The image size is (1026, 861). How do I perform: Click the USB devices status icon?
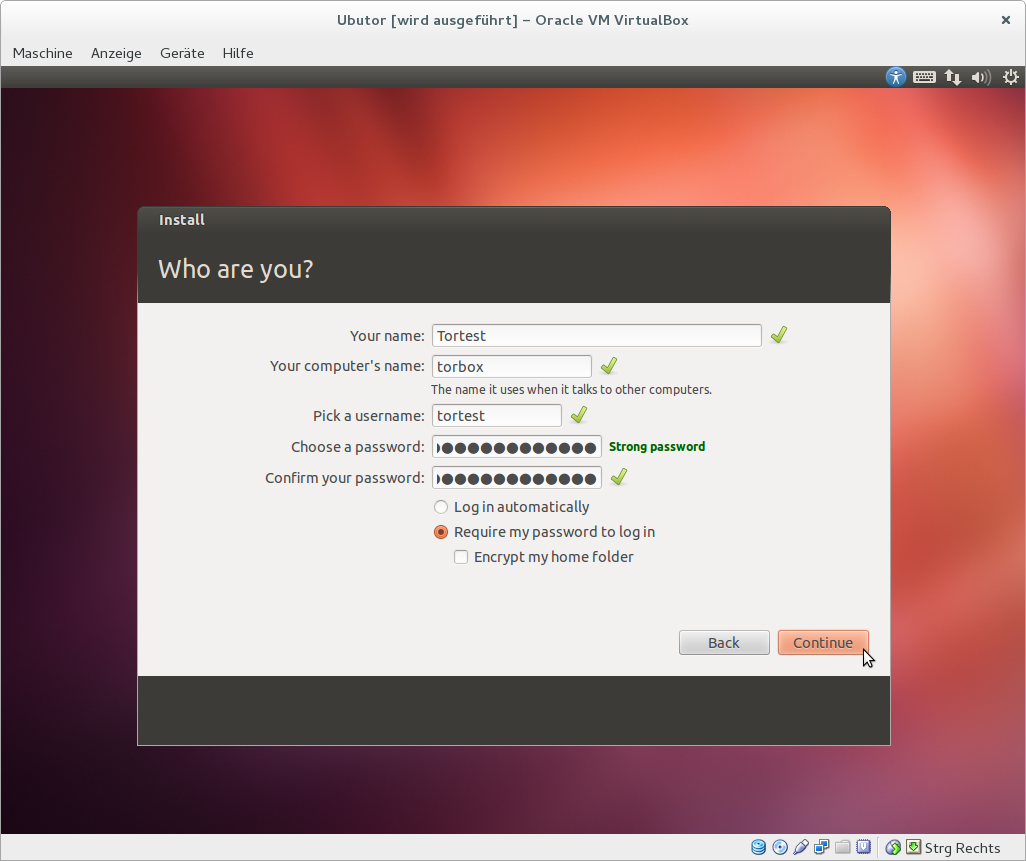tap(801, 848)
